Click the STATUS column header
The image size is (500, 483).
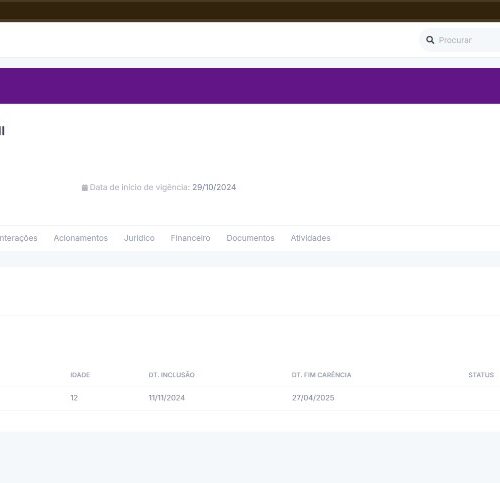(x=481, y=375)
